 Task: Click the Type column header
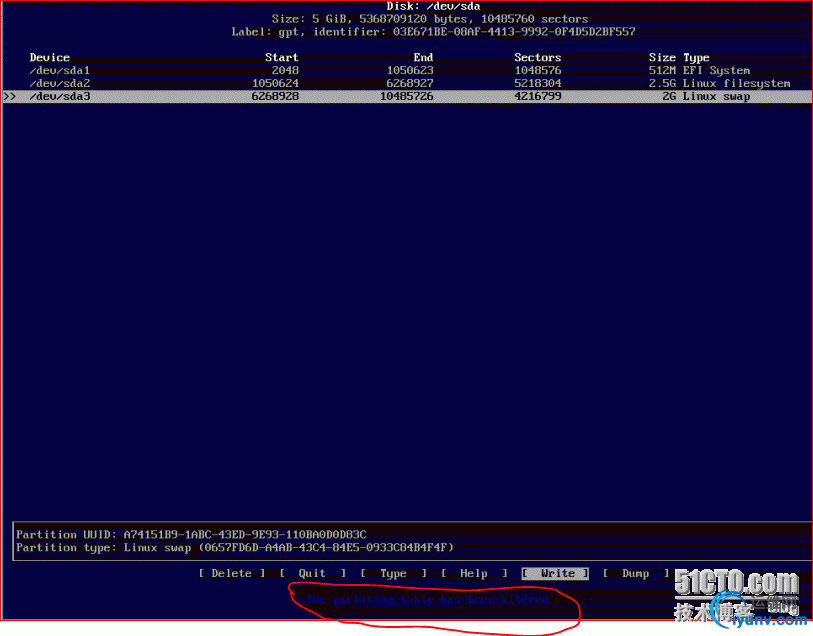[x=696, y=58]
